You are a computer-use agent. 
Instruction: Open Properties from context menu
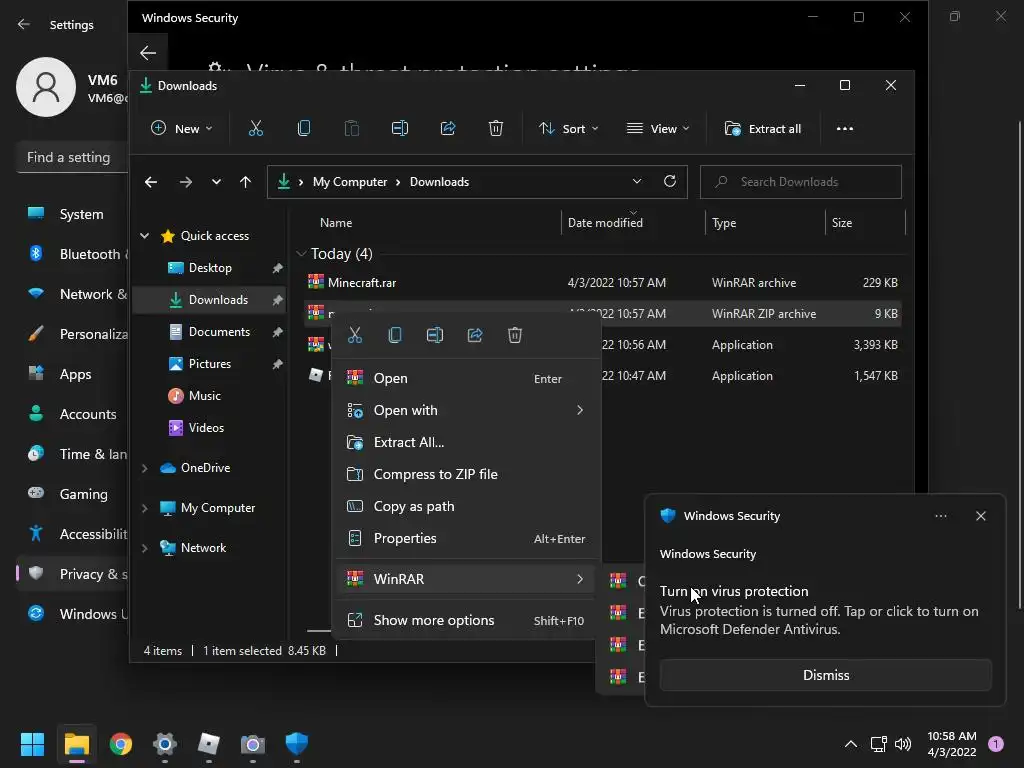[x=466, y=538]
